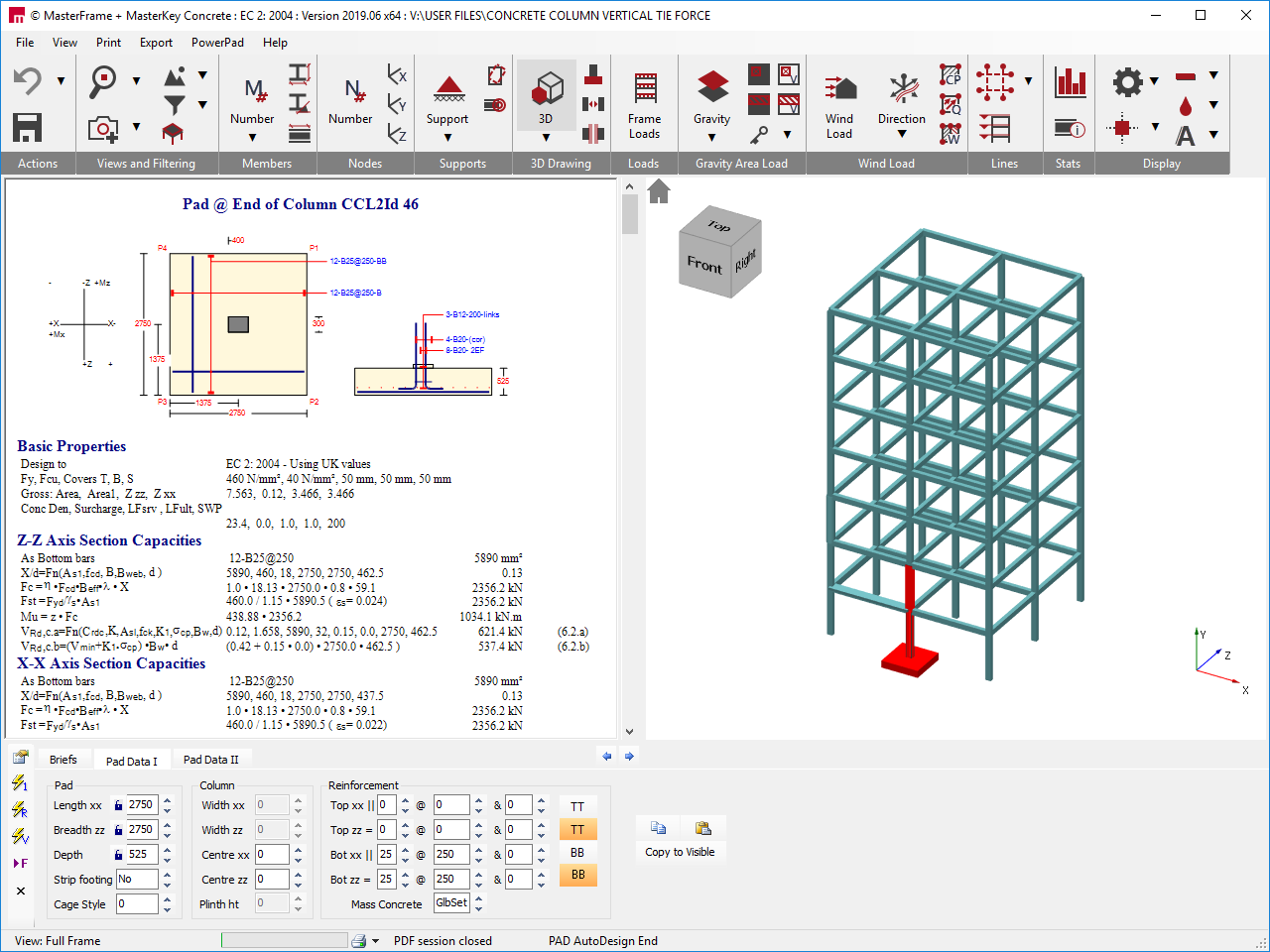Click the Copy to Visible button

tap(681, 851)
